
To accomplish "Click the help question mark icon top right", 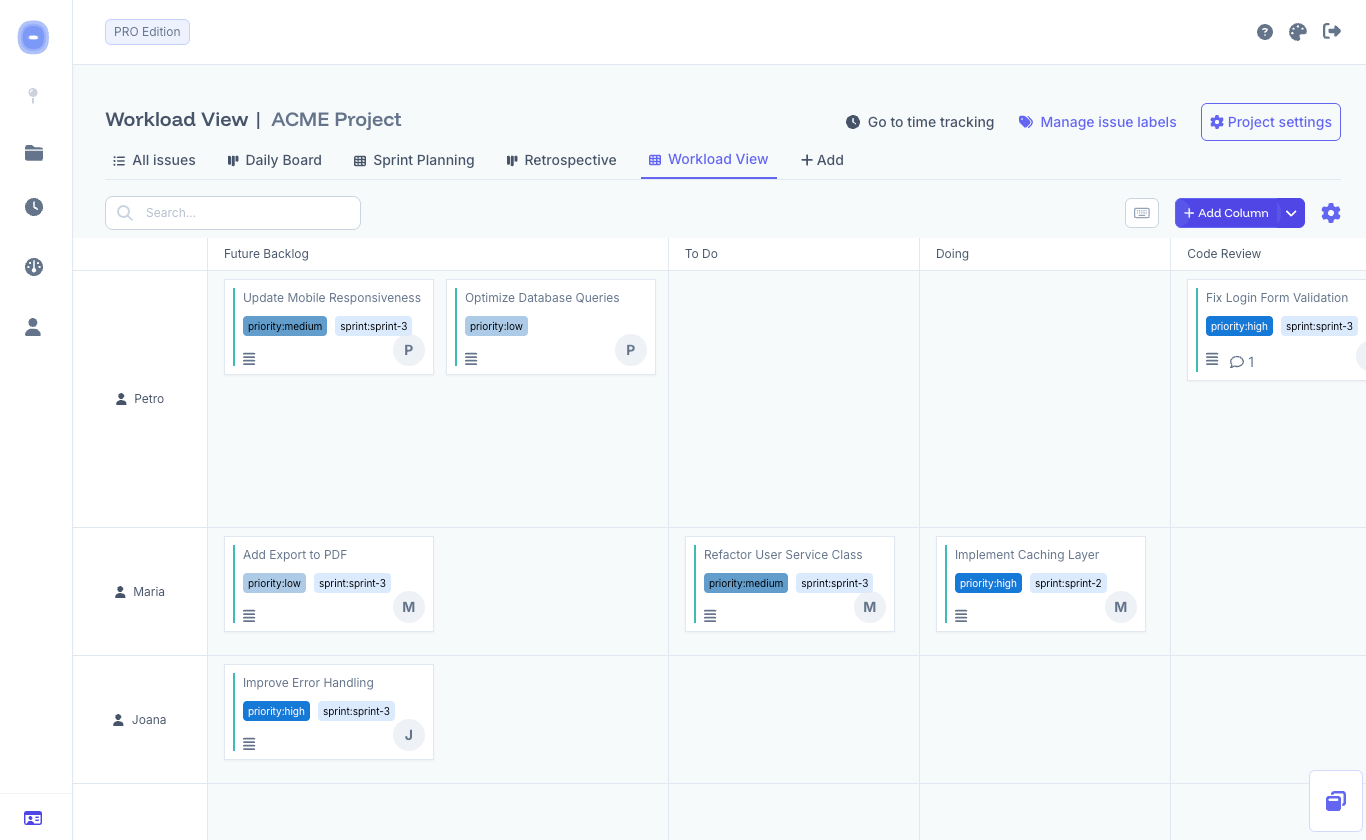I will point(1264,31).
